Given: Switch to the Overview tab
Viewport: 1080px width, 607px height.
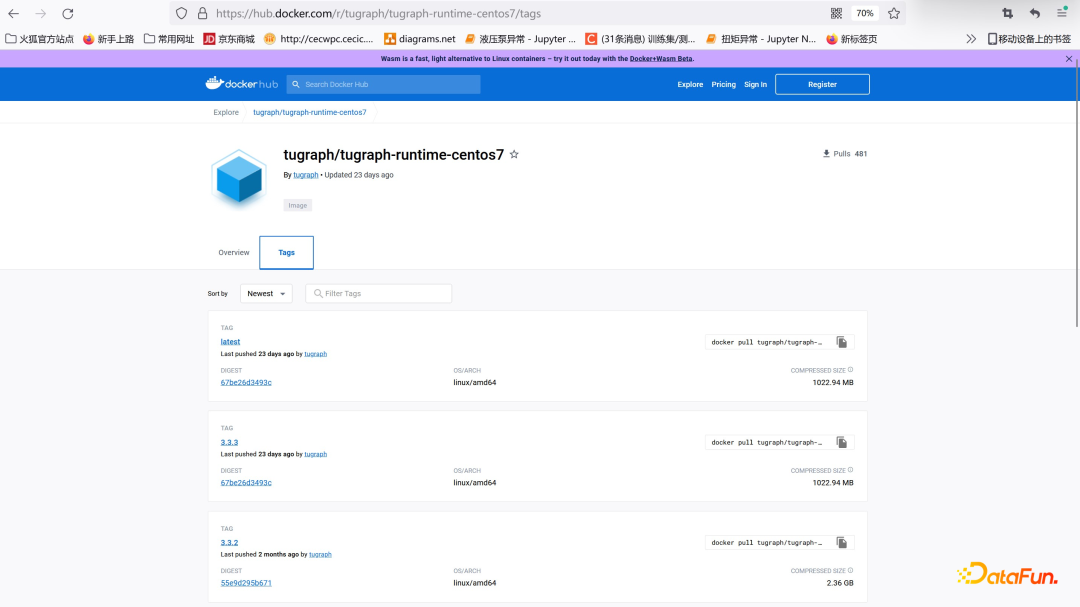Looking at the screenshot, I should coord(233,252).
